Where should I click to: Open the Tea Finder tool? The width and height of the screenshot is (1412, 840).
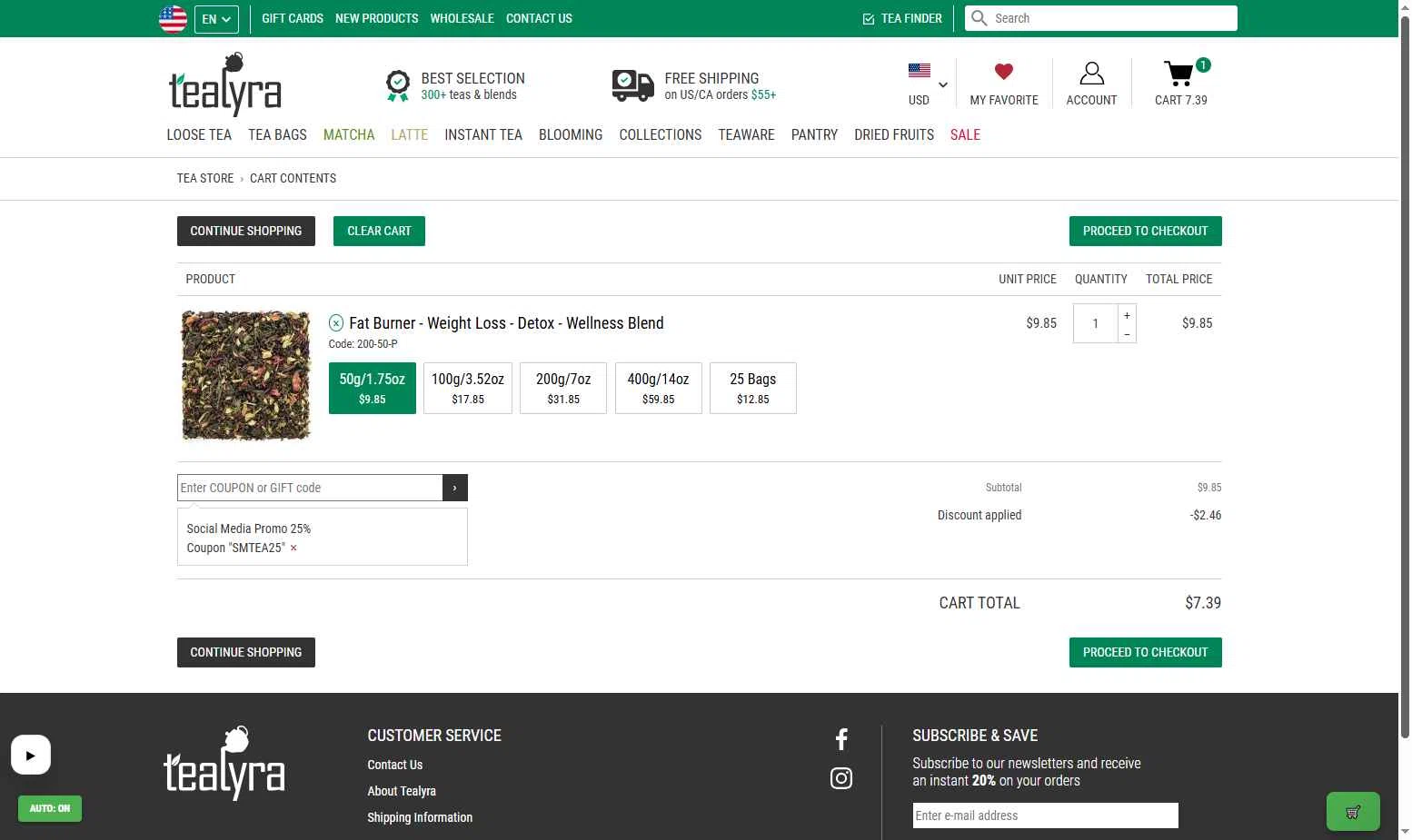tap(902, 18)
